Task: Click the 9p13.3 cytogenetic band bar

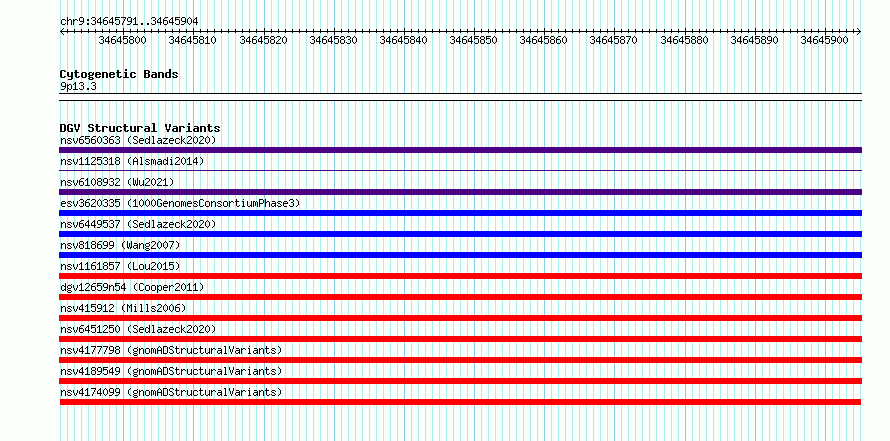Action: click(x=460, y=97)
